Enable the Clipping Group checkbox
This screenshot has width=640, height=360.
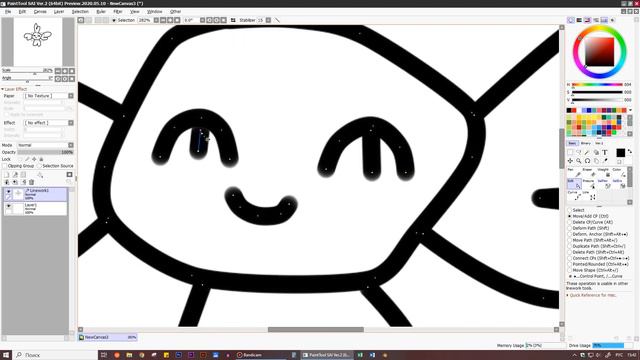tap(5, 166)
